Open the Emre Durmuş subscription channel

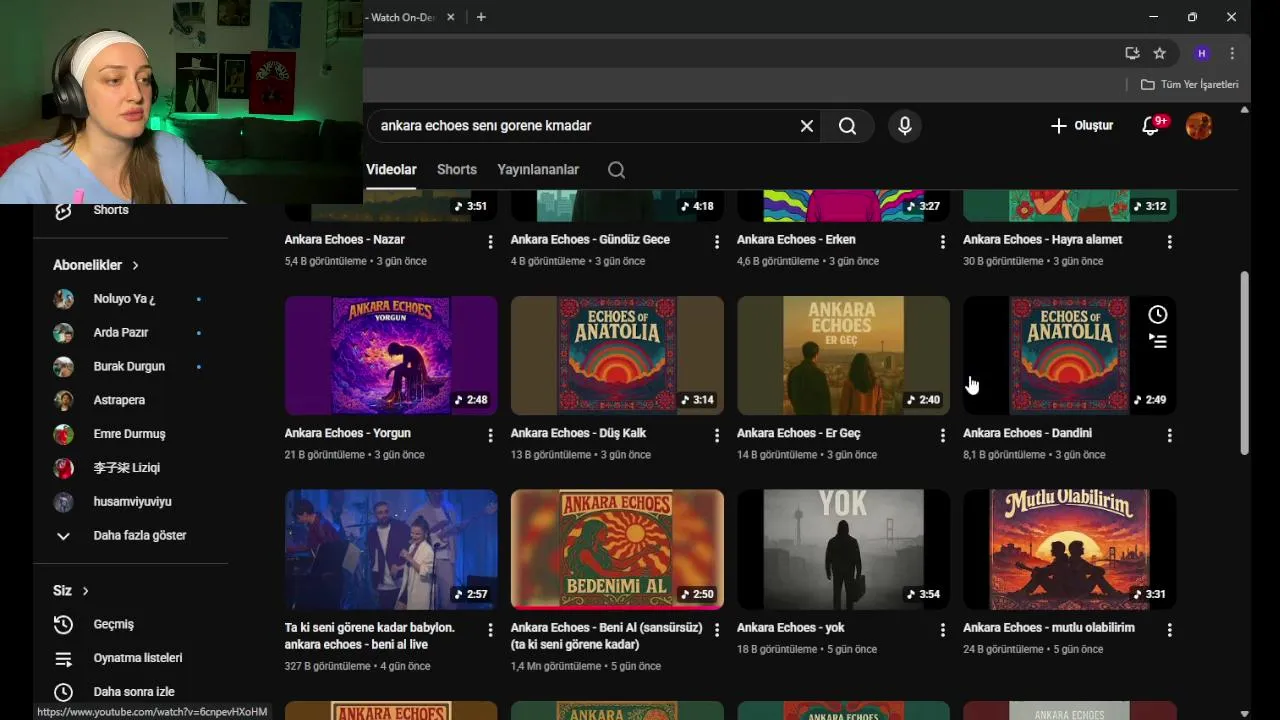(x=131, y=434)
